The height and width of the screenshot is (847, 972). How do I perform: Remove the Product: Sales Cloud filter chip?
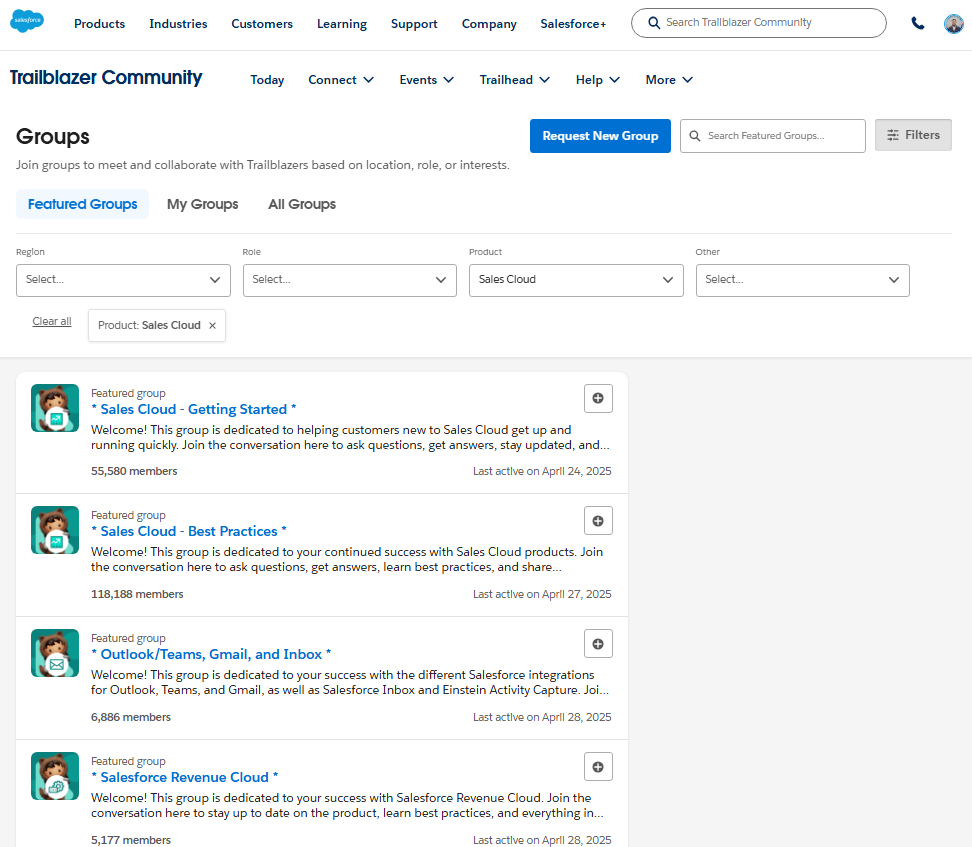pyautogui.click(x=213, y=326)
